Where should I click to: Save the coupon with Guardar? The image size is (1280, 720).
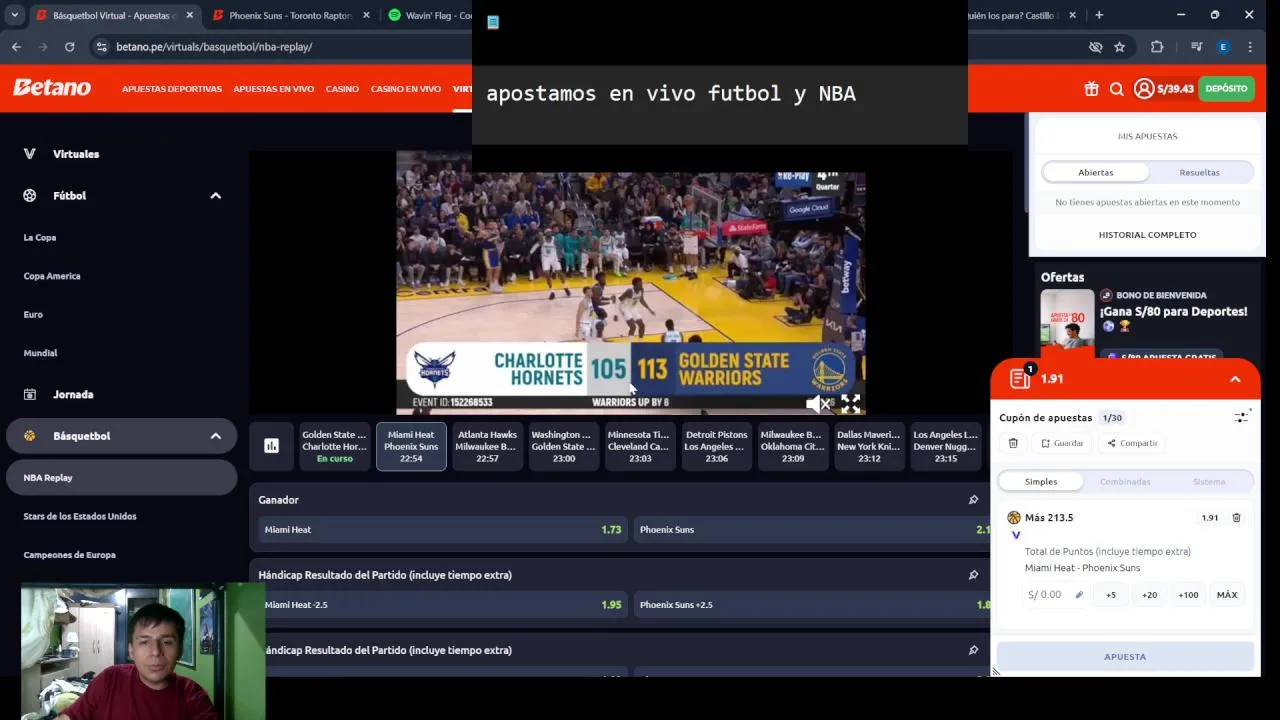click(x=1062, y=443)
